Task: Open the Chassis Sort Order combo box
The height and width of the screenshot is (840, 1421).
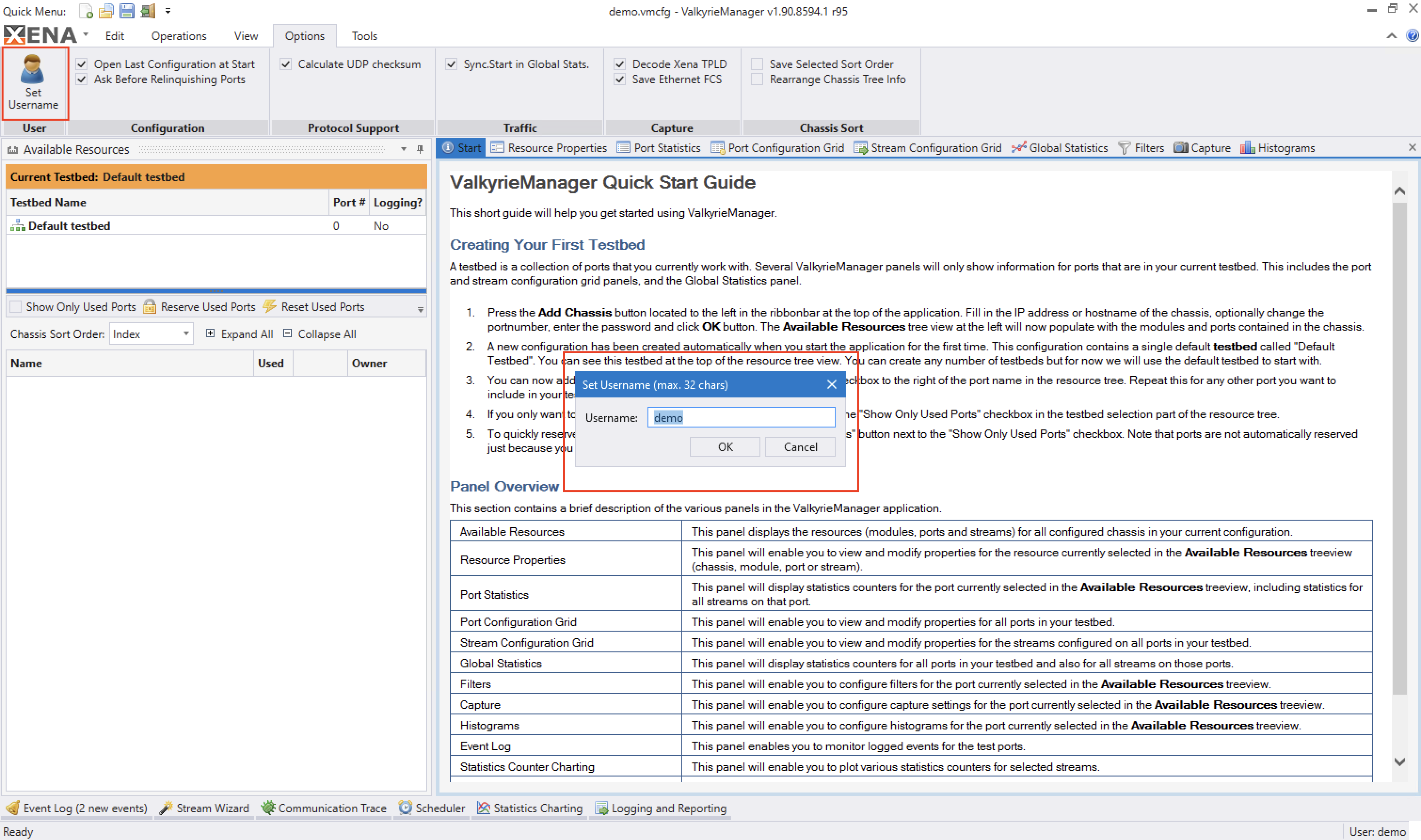Action: (x=151, y=334)
